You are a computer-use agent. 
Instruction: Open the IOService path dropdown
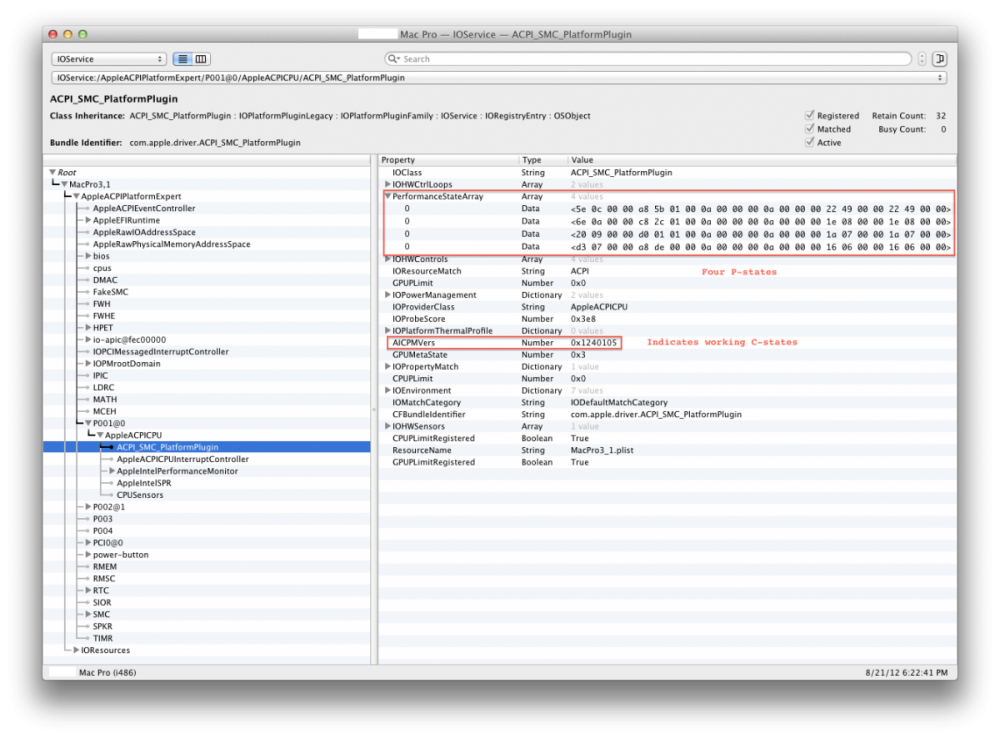coord(499,78)
